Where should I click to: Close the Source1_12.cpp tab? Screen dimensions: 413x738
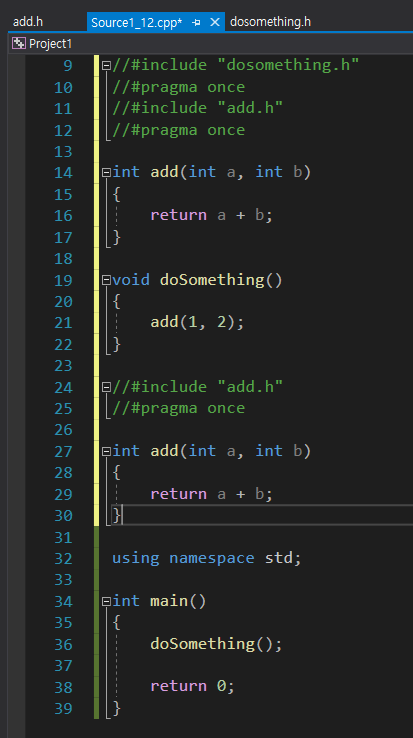point(214,22)
